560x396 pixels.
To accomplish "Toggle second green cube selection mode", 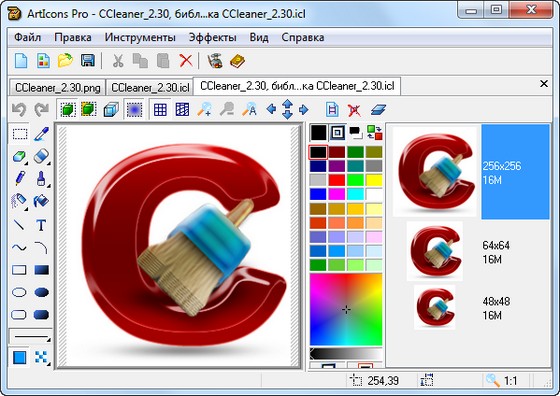I will (89, 110).
